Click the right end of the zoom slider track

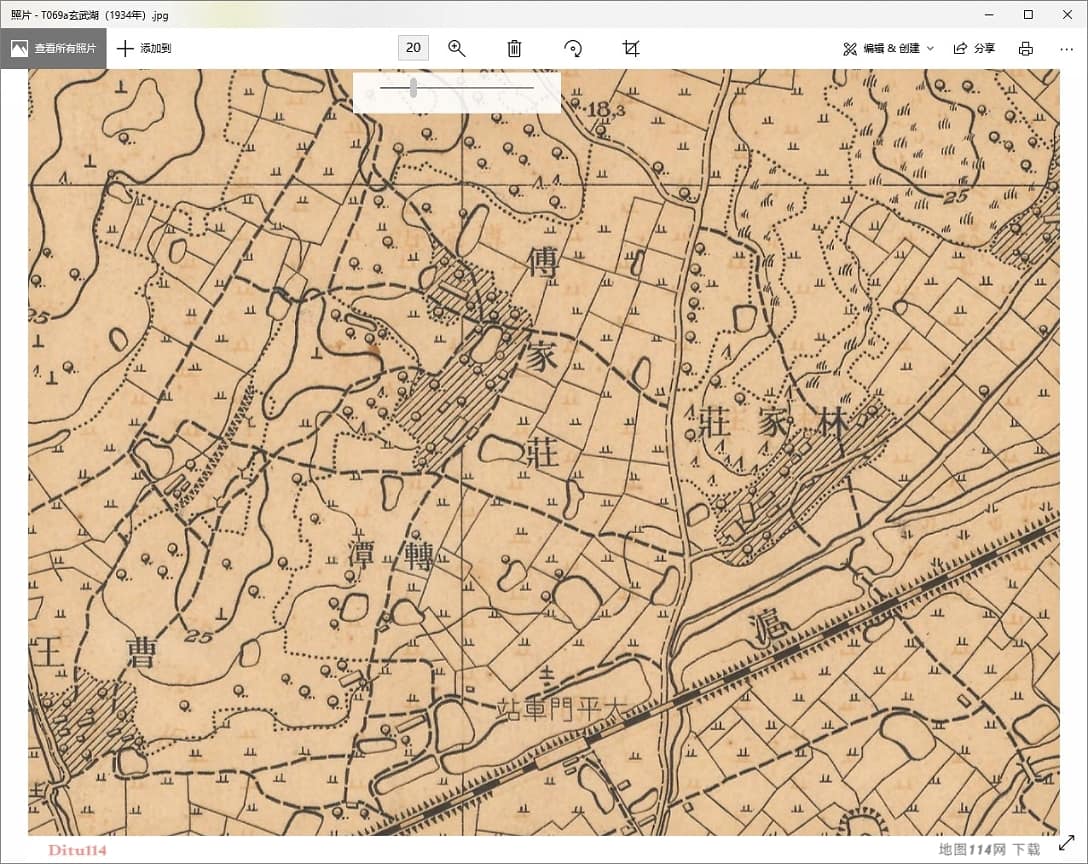pyautogui.click(x=532, y=88)
